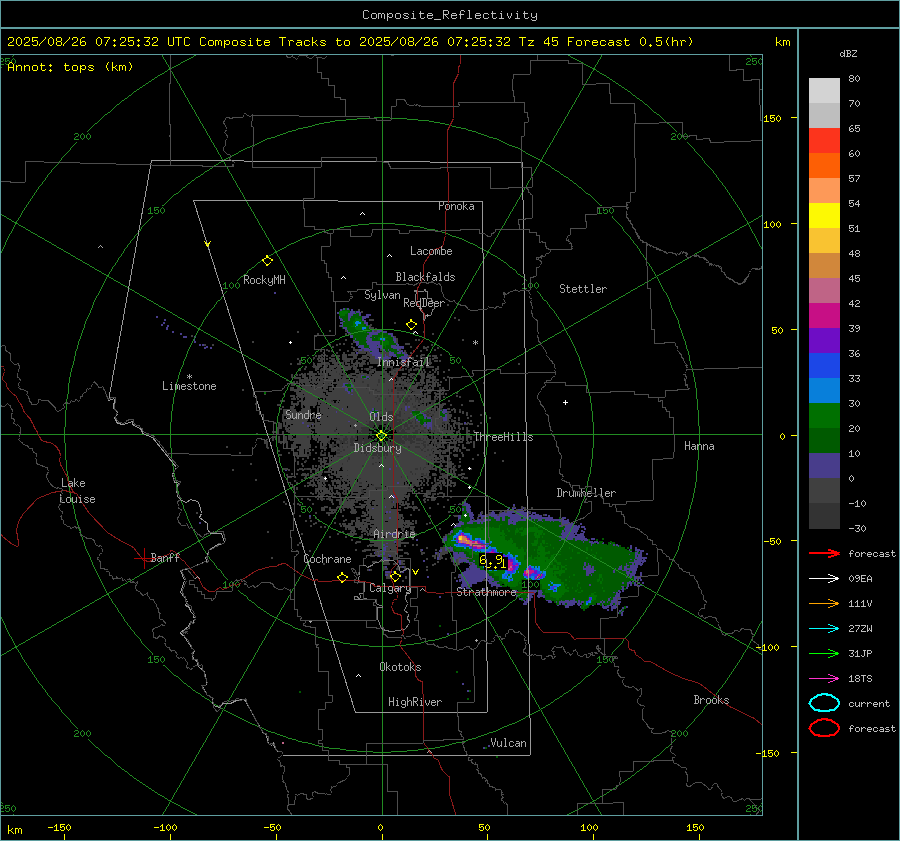Click the Hanna city label
The image size is (900, 841).
[x=699, y=446]
